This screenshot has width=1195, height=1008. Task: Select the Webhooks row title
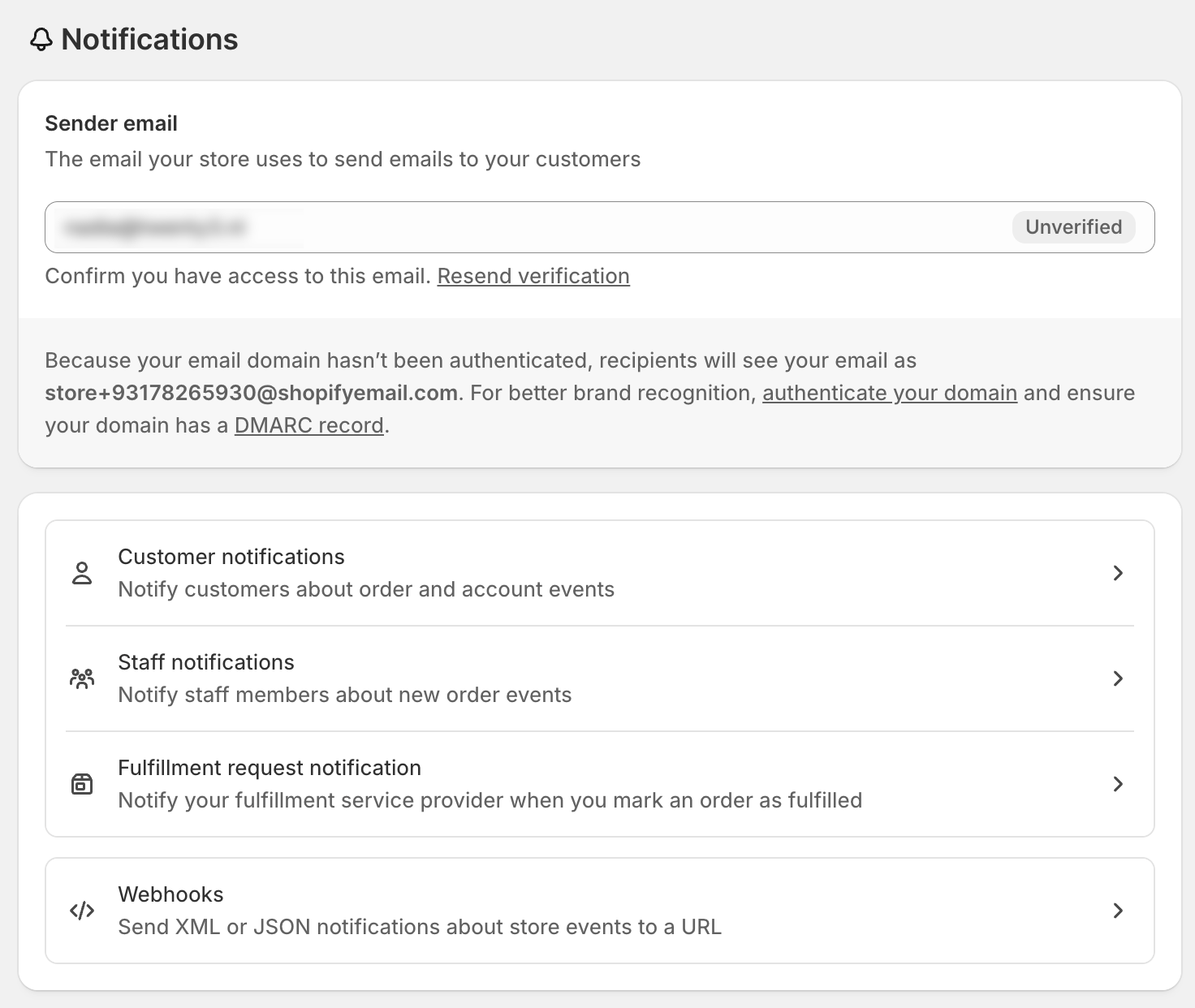170,894
